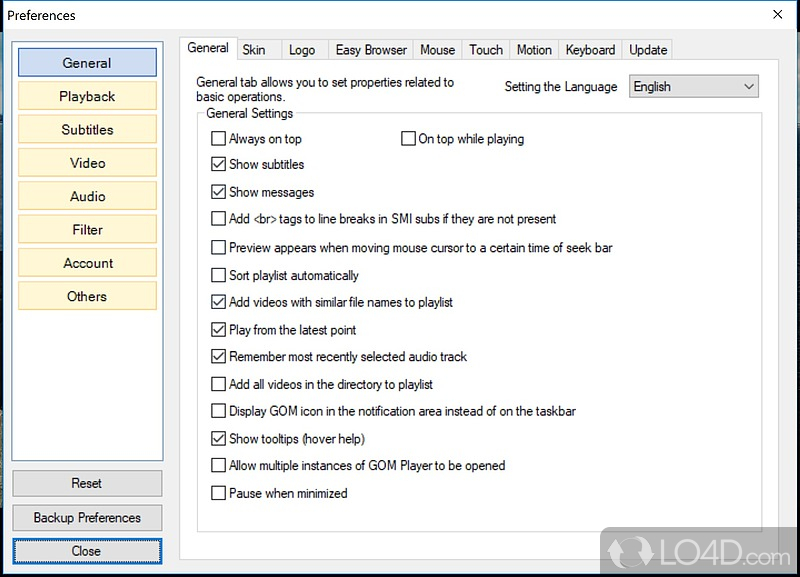Image resolution: width=800 pixels, height=577 pixels.
Task: Open the Easy Browser tab
Action: coord(371,50)
